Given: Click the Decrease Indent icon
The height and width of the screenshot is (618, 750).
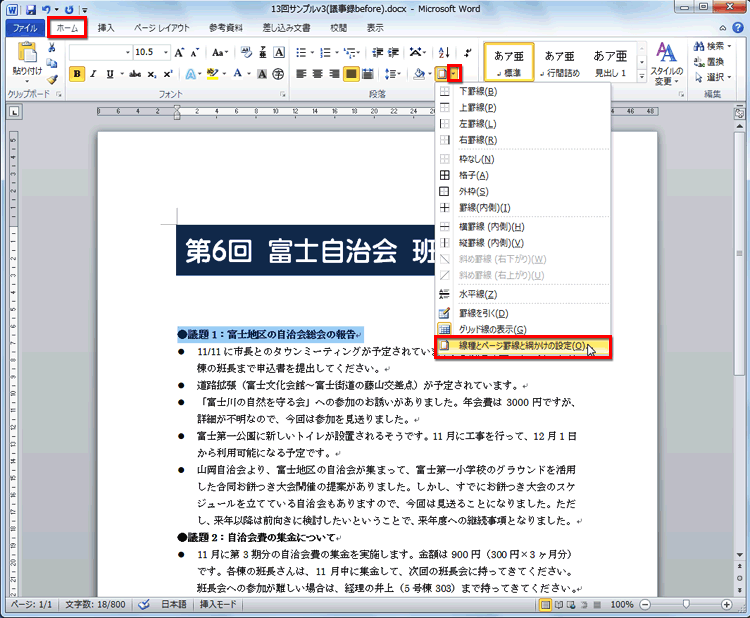Looking at the screenshot, I should pos(378,52).
